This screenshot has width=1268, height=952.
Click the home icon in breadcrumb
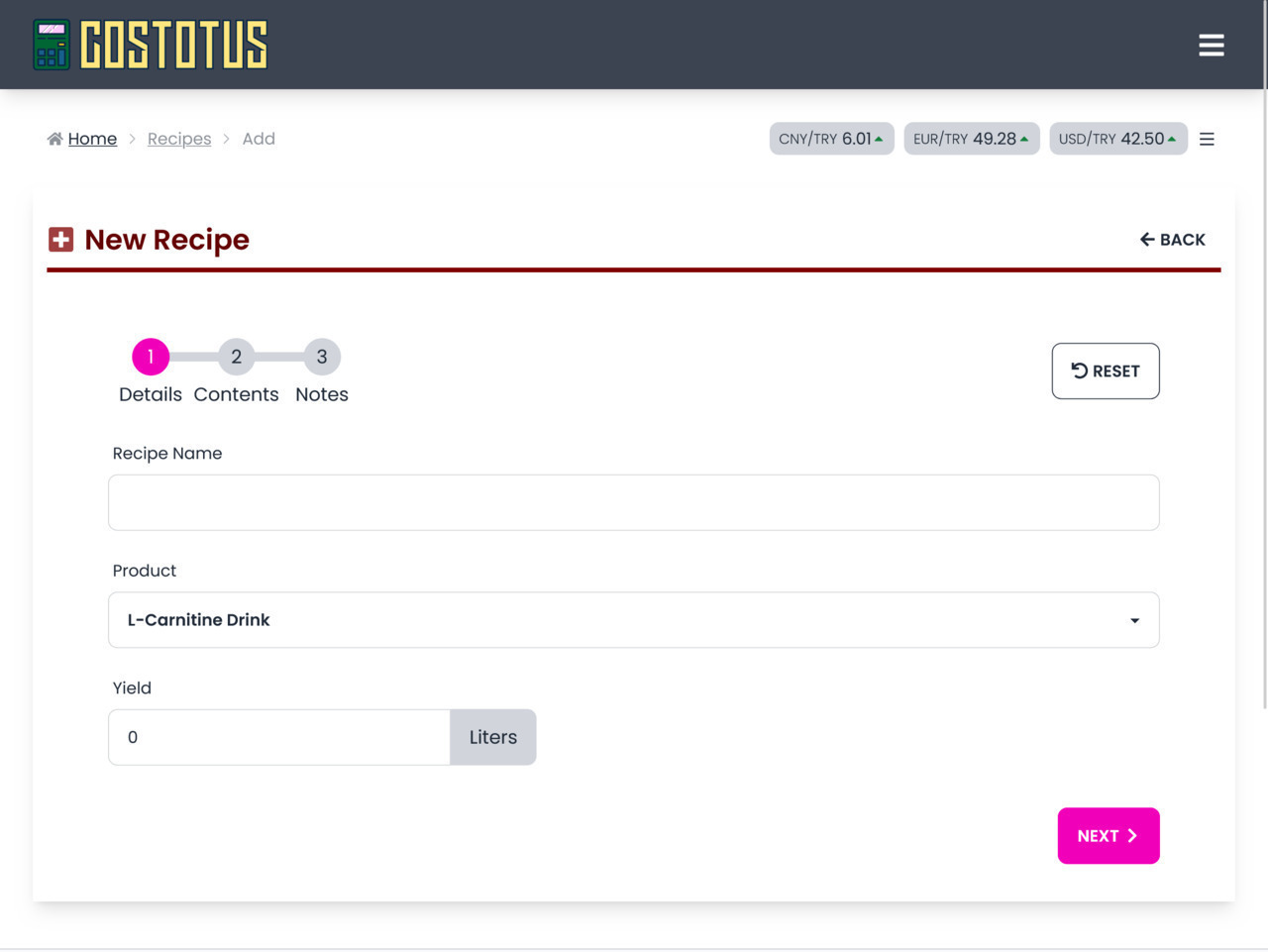point(54,139)
